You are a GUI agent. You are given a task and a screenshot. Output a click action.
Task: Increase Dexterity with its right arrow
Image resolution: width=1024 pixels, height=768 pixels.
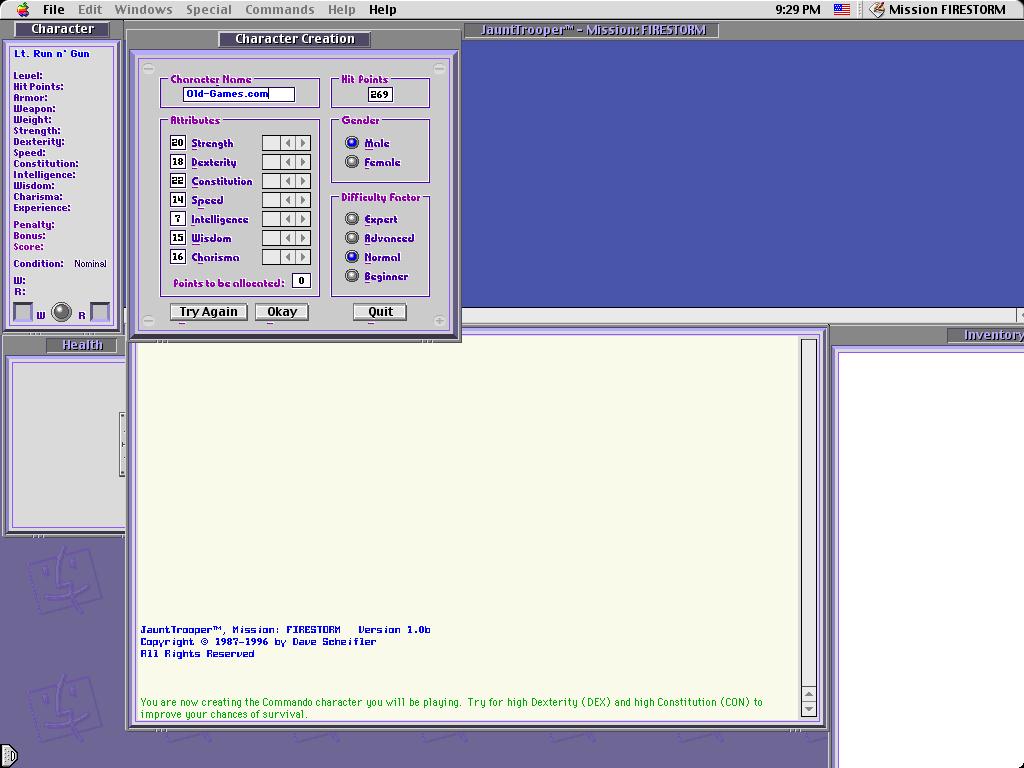tap(303, 162)
